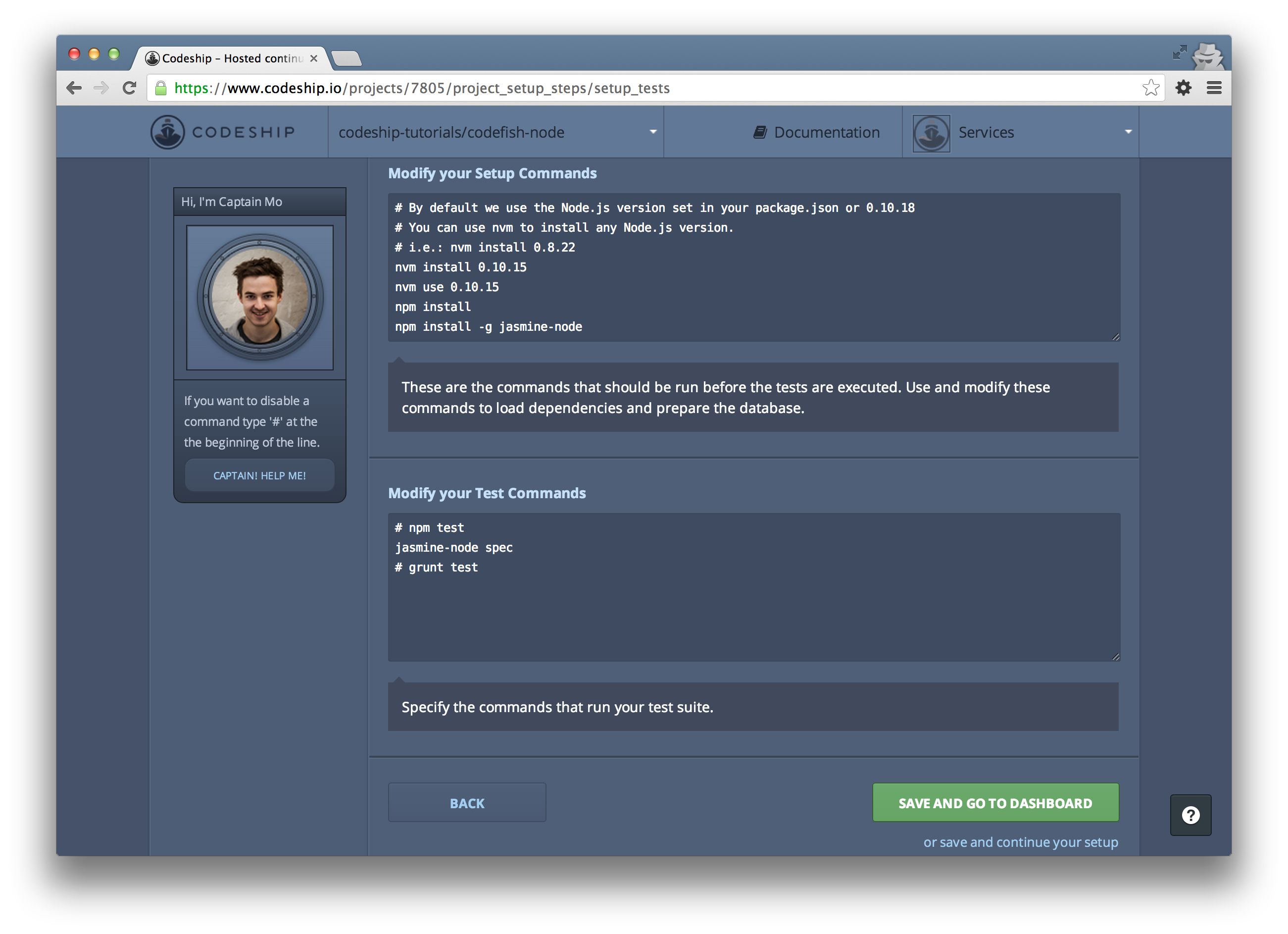The width and height of the screenshot is (1288, 934).
Task: Click the help question mark icon
Action: click(x=1190, y=815)
